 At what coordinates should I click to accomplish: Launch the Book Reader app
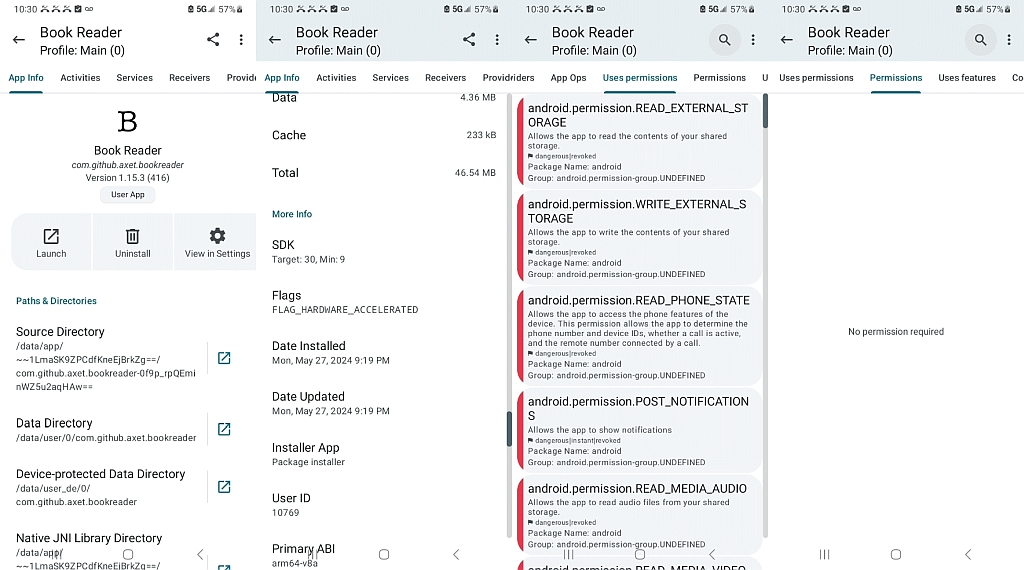pos(51,242)
